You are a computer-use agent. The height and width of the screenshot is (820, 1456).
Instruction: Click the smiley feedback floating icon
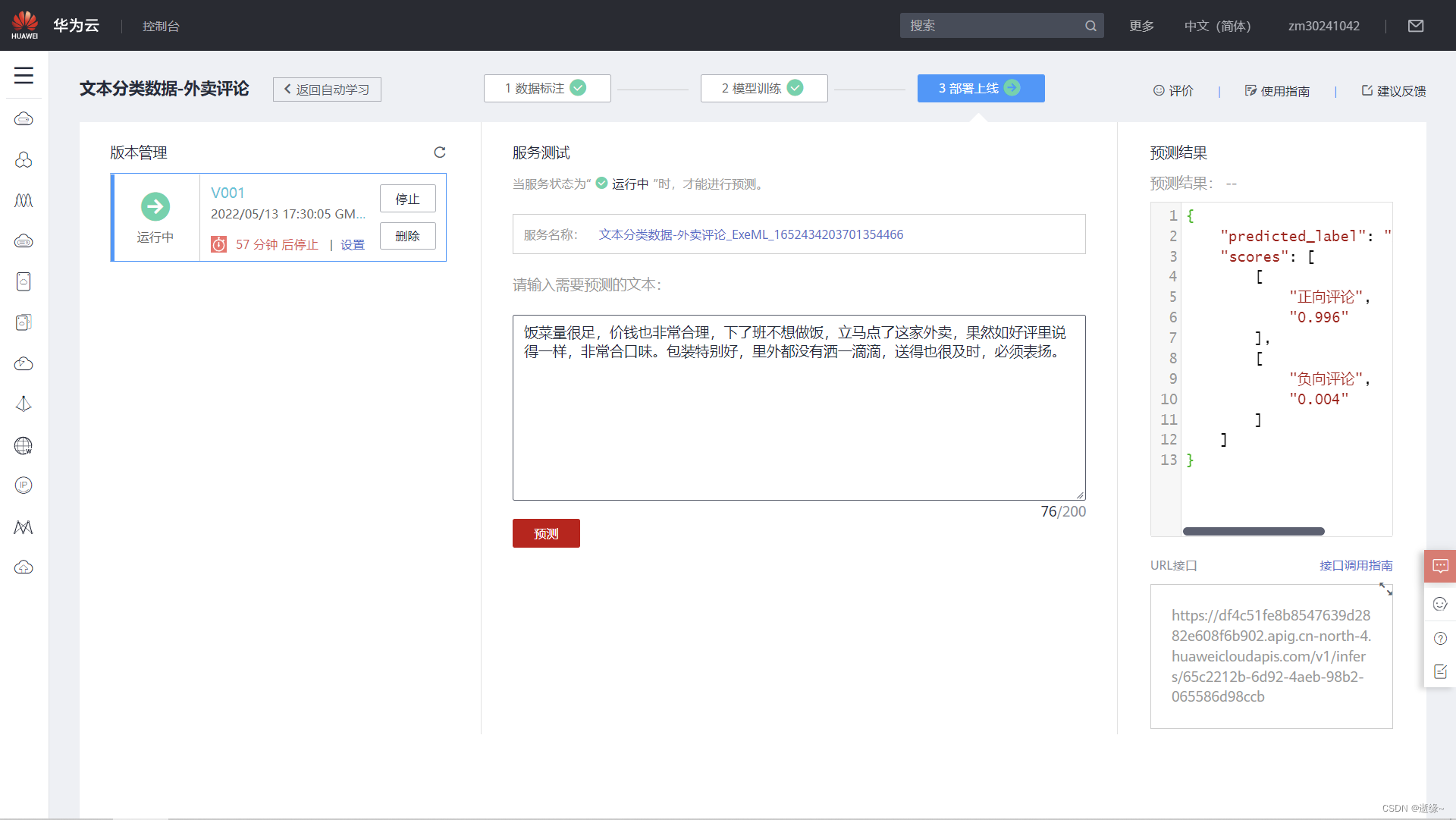click(x=1440, y=604)
